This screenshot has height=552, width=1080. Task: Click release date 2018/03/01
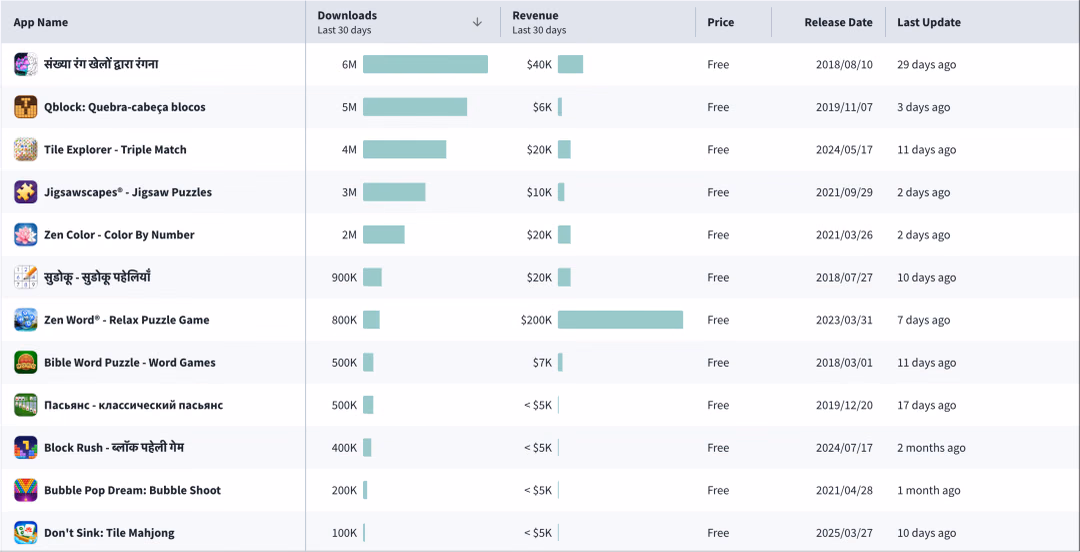844,362
